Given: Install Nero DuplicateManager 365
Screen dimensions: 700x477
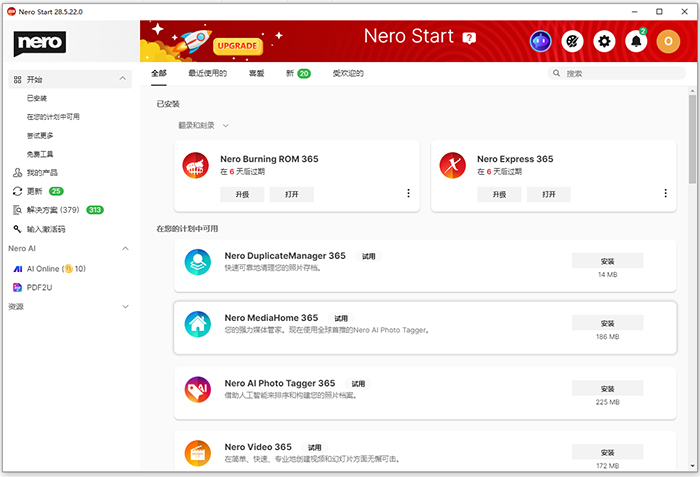Looking at the screenshot, I should click(x=608, y=261).
